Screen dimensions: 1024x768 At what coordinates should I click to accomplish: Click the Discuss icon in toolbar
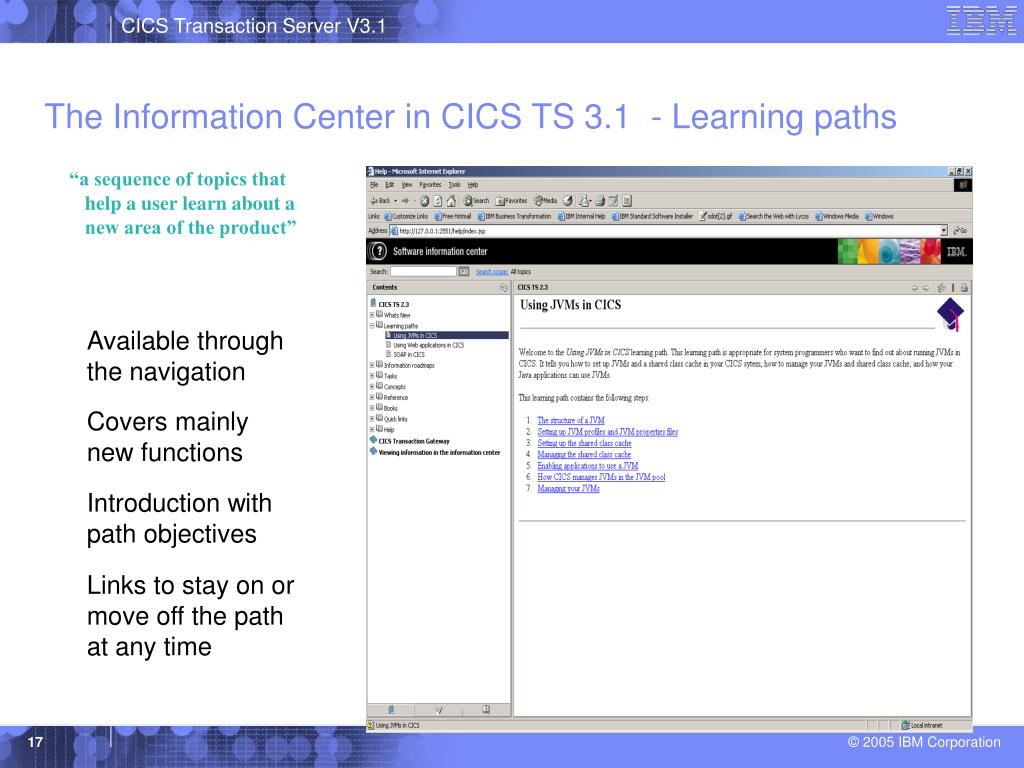pyautogui.click(x=627, y=201)
